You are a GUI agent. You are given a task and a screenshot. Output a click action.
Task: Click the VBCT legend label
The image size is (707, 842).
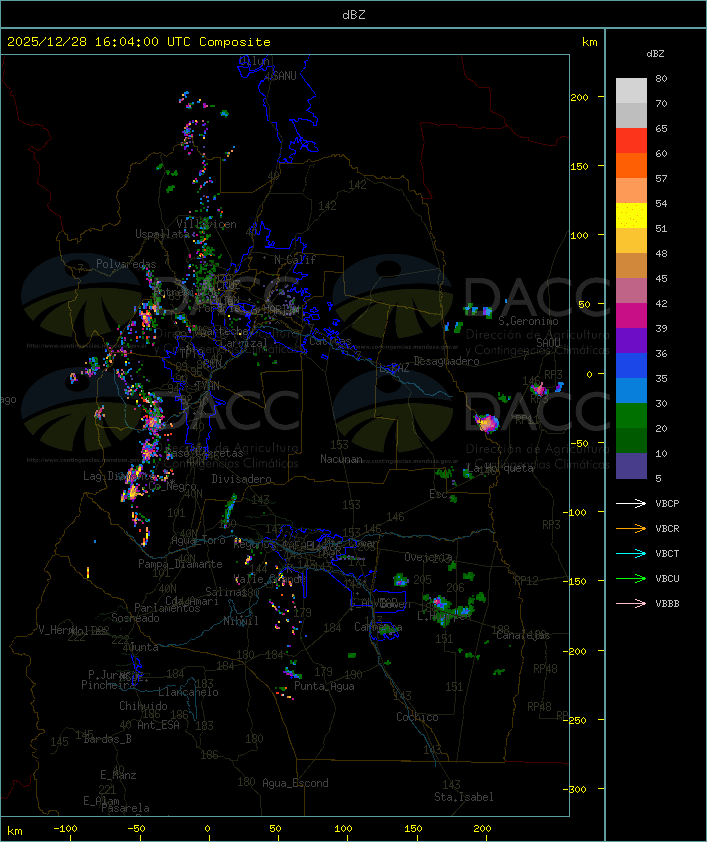[667, 554]
